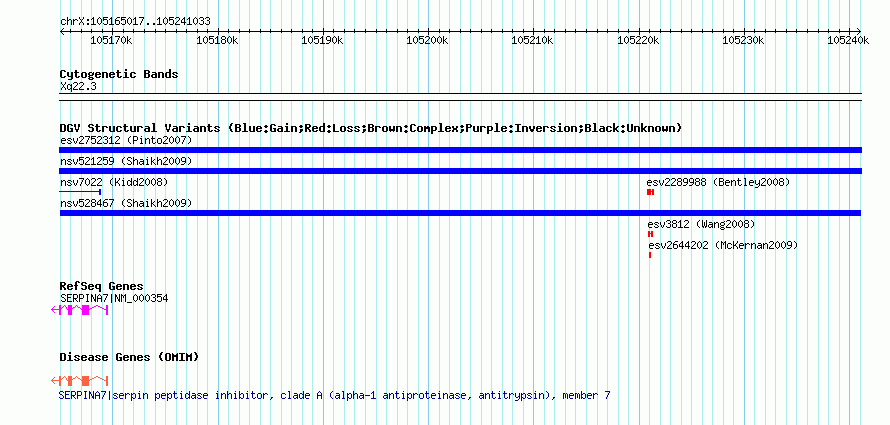Click the RefSeq Genes track title
This screenshot has height=425, width=890.
(x=102, y=286)
